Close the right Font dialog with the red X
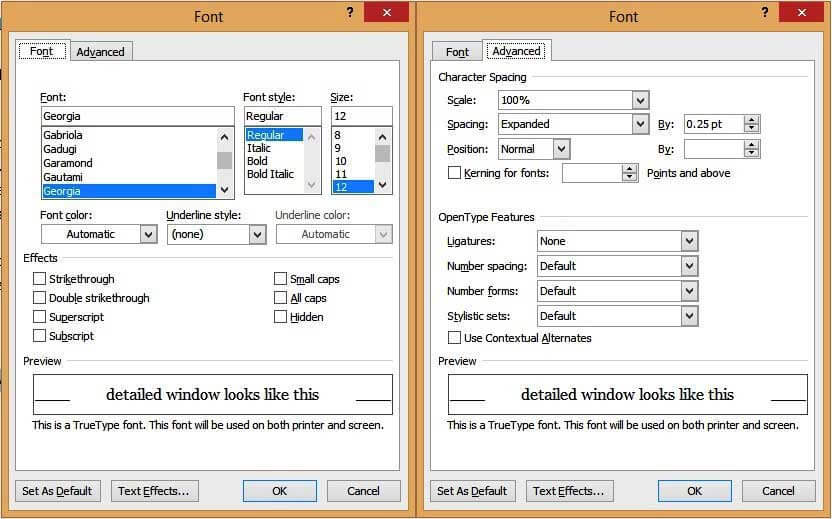832x519 pixels. pyautogui.click(x=801, y=12)
